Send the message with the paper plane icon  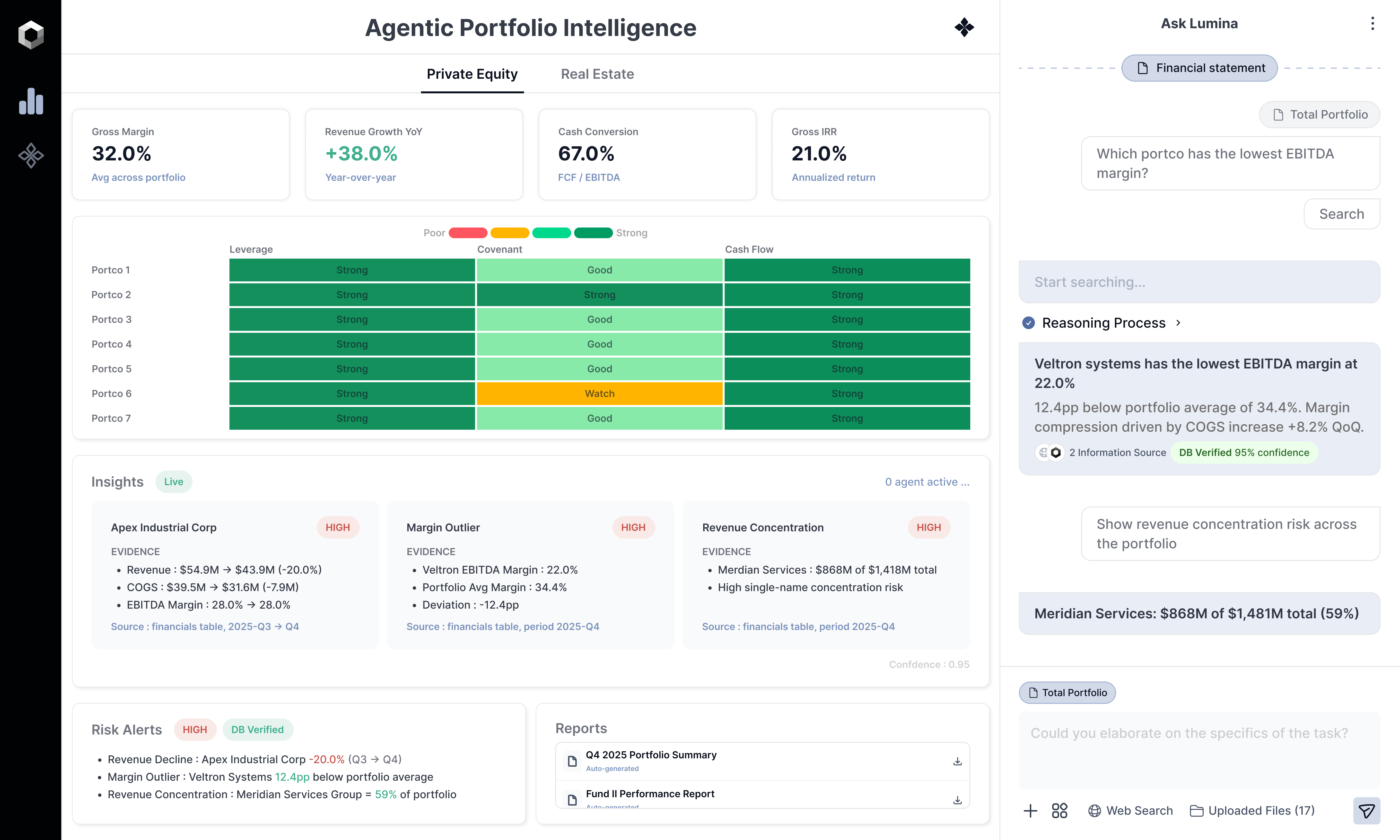click(x=1367, y=811)
